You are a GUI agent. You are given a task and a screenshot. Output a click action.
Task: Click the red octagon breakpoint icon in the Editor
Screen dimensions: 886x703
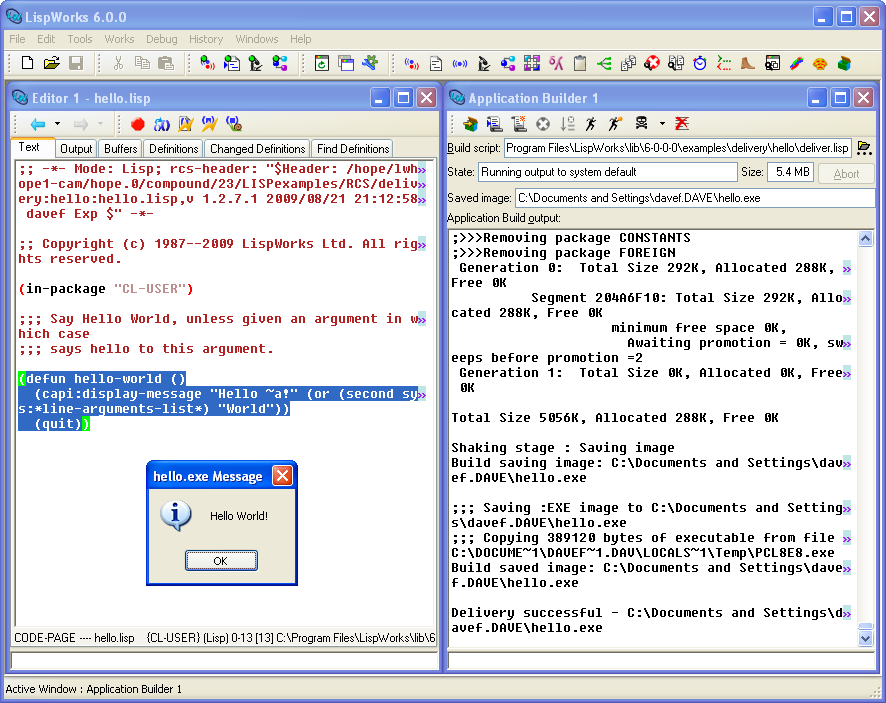pyautogui.click(x=138, y=124)
